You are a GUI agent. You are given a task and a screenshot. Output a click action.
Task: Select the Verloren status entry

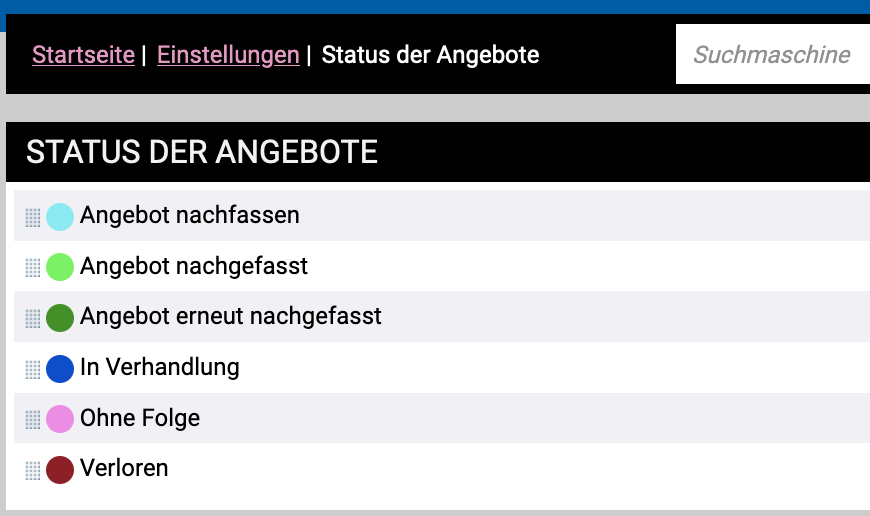124,468
